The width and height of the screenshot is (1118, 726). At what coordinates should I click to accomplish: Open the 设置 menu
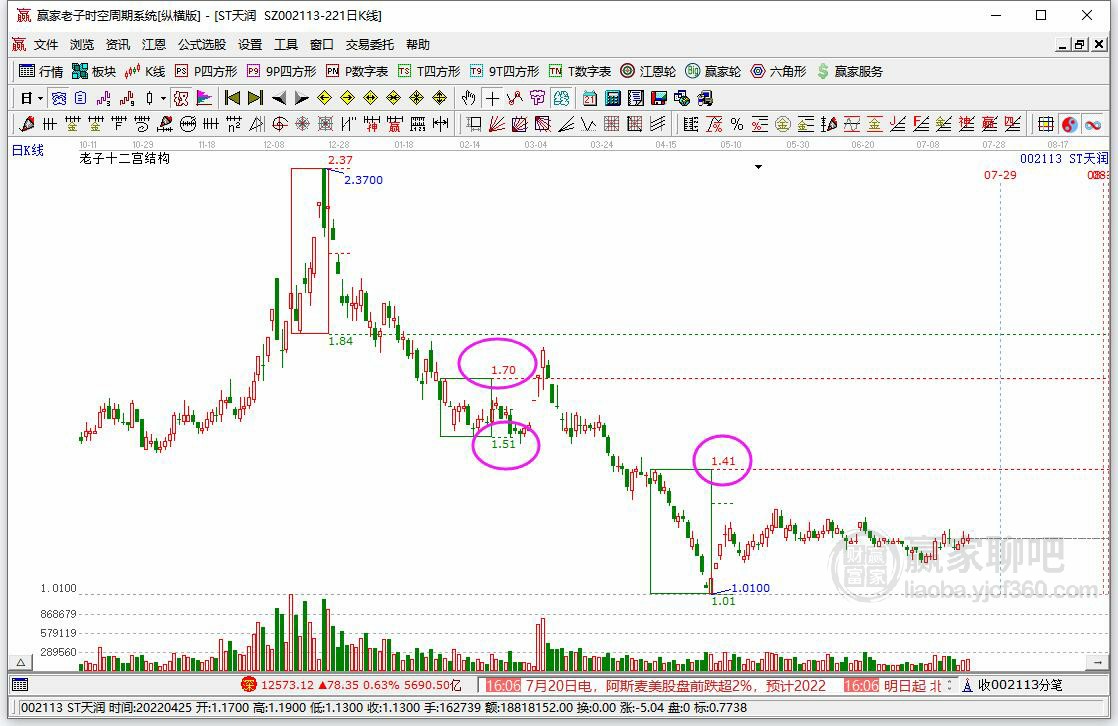[250, 44]
